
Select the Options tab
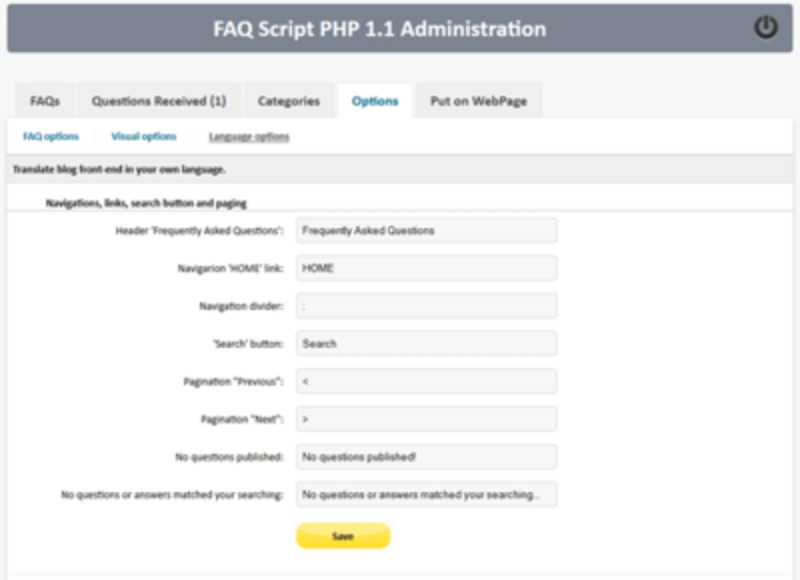375,101
